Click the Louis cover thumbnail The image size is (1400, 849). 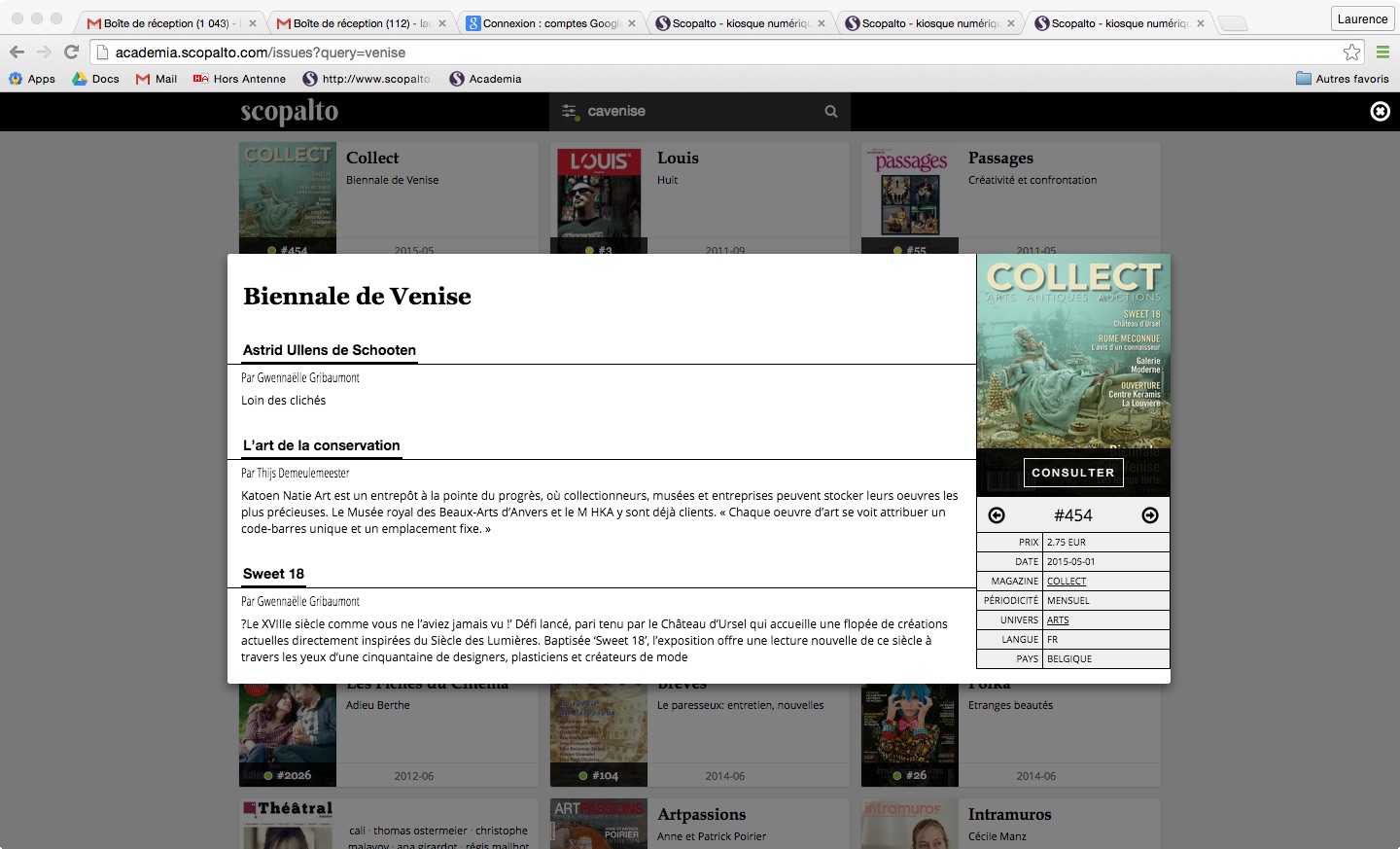click(599, 198)
